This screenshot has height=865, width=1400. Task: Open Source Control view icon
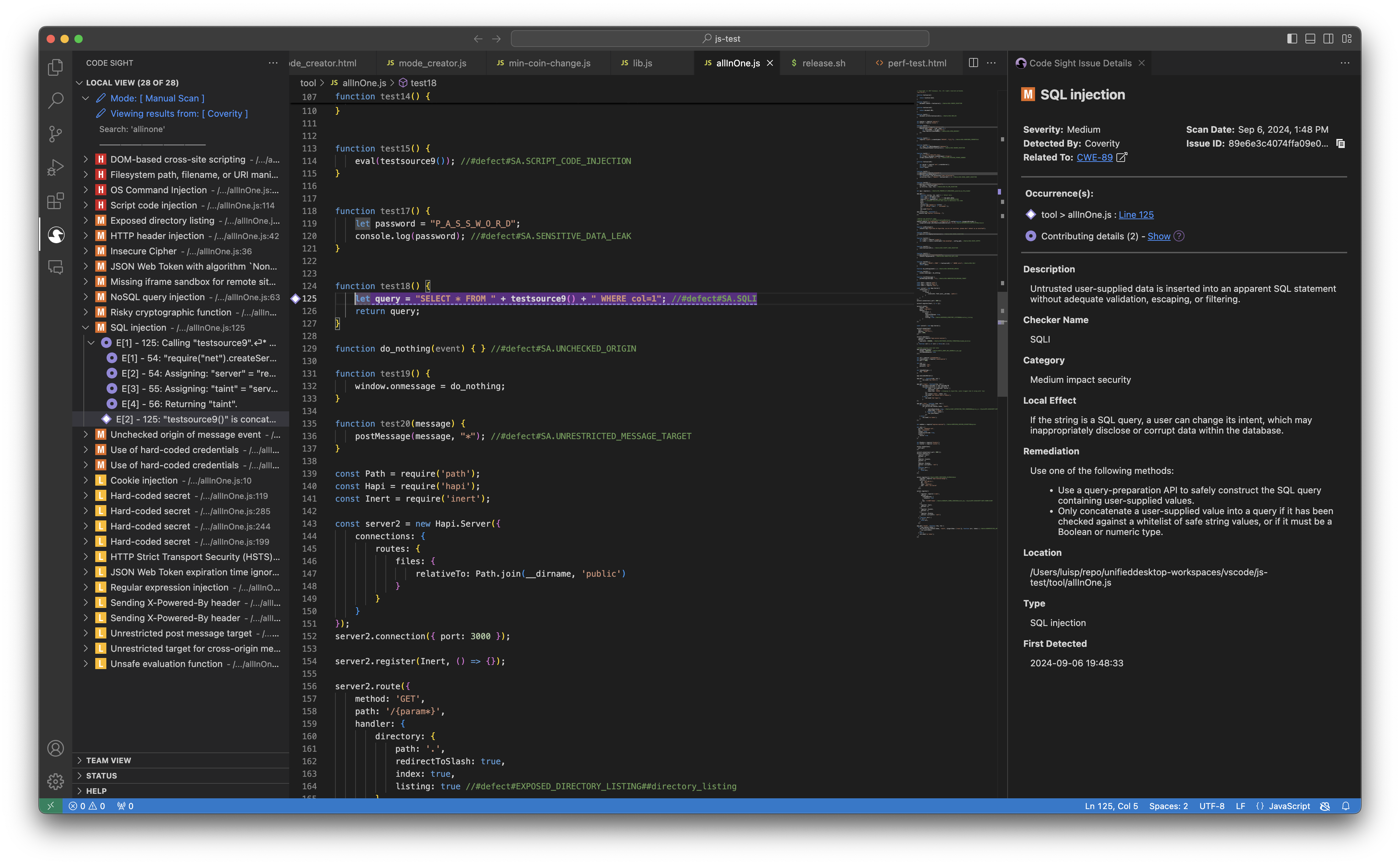[x=56, y=134]
